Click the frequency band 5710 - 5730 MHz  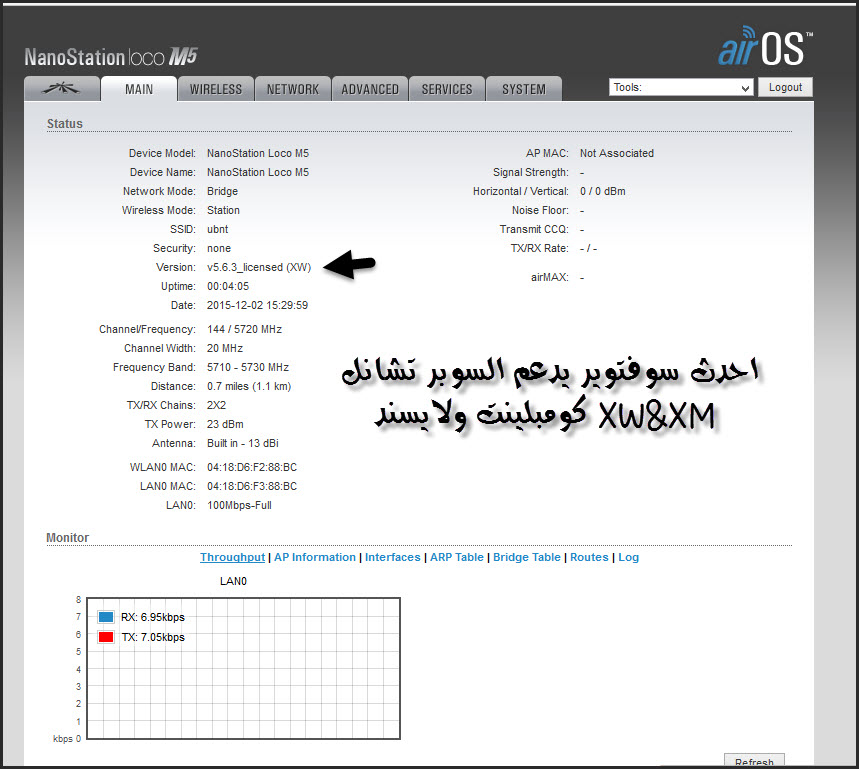(248, 368)
